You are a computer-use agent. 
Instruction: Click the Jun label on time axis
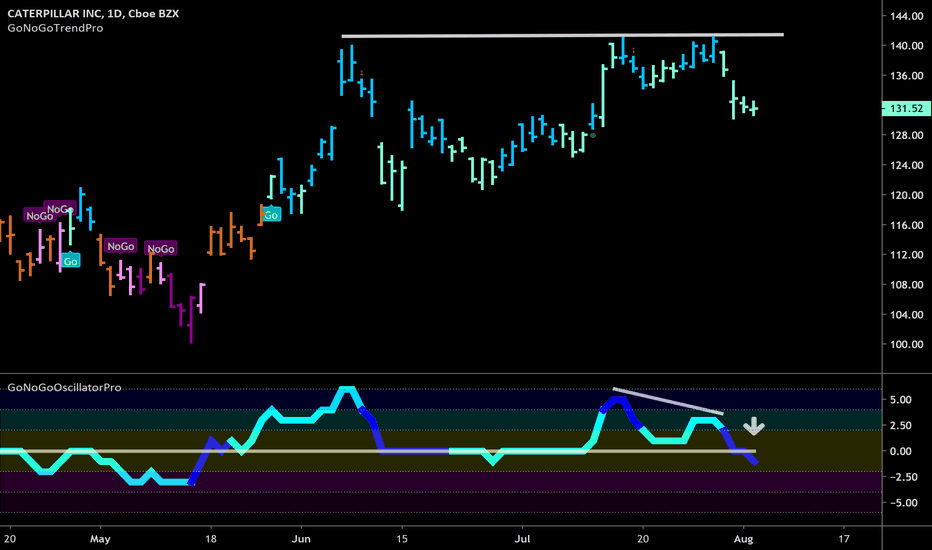[301, 539]
